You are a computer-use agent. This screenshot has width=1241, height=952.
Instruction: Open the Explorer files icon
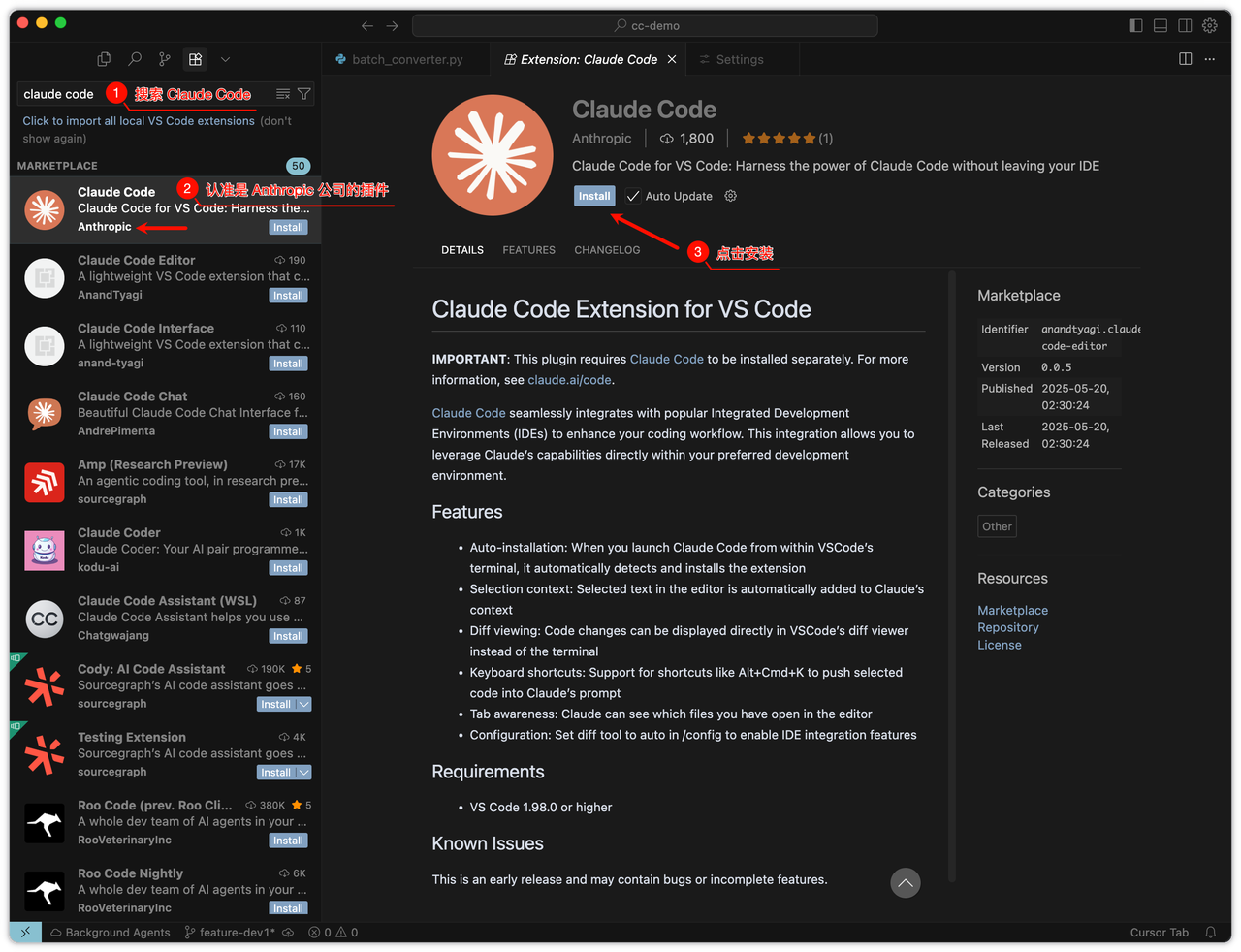click(x=104, y=59)
